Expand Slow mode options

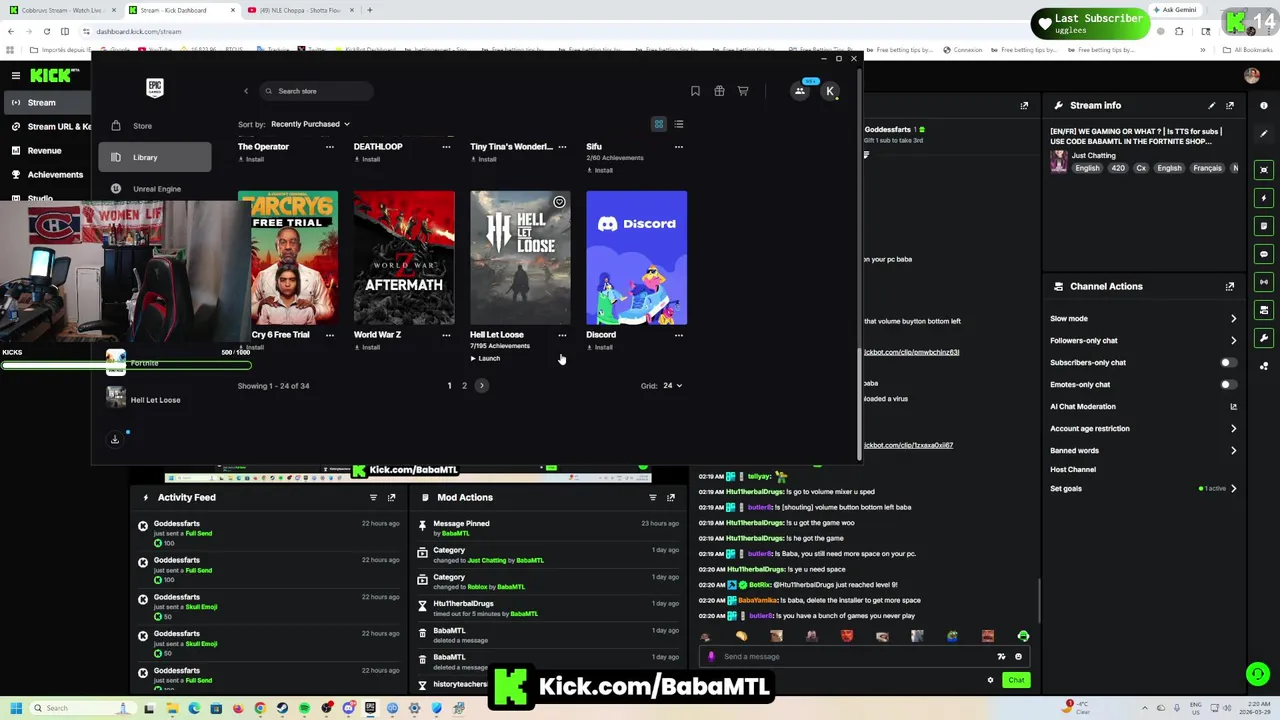coord(1233,319)
